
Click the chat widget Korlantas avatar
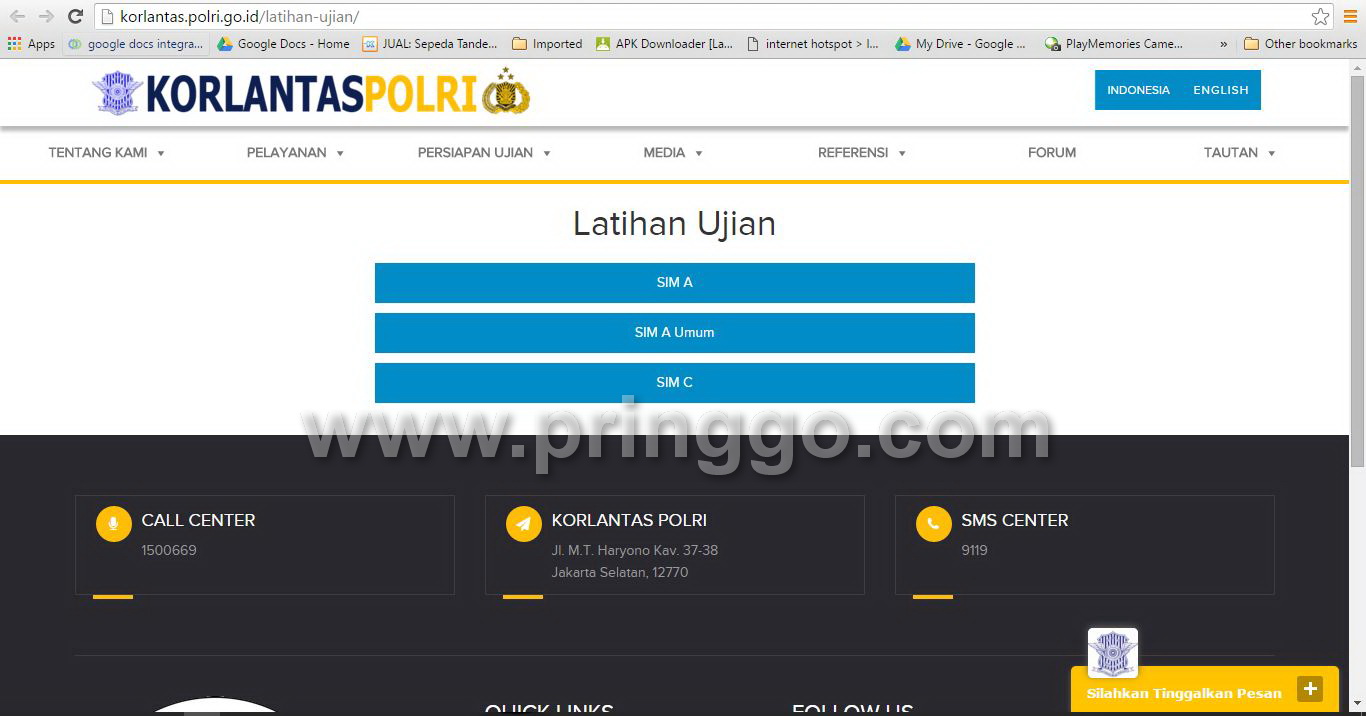pos(1112,653)
